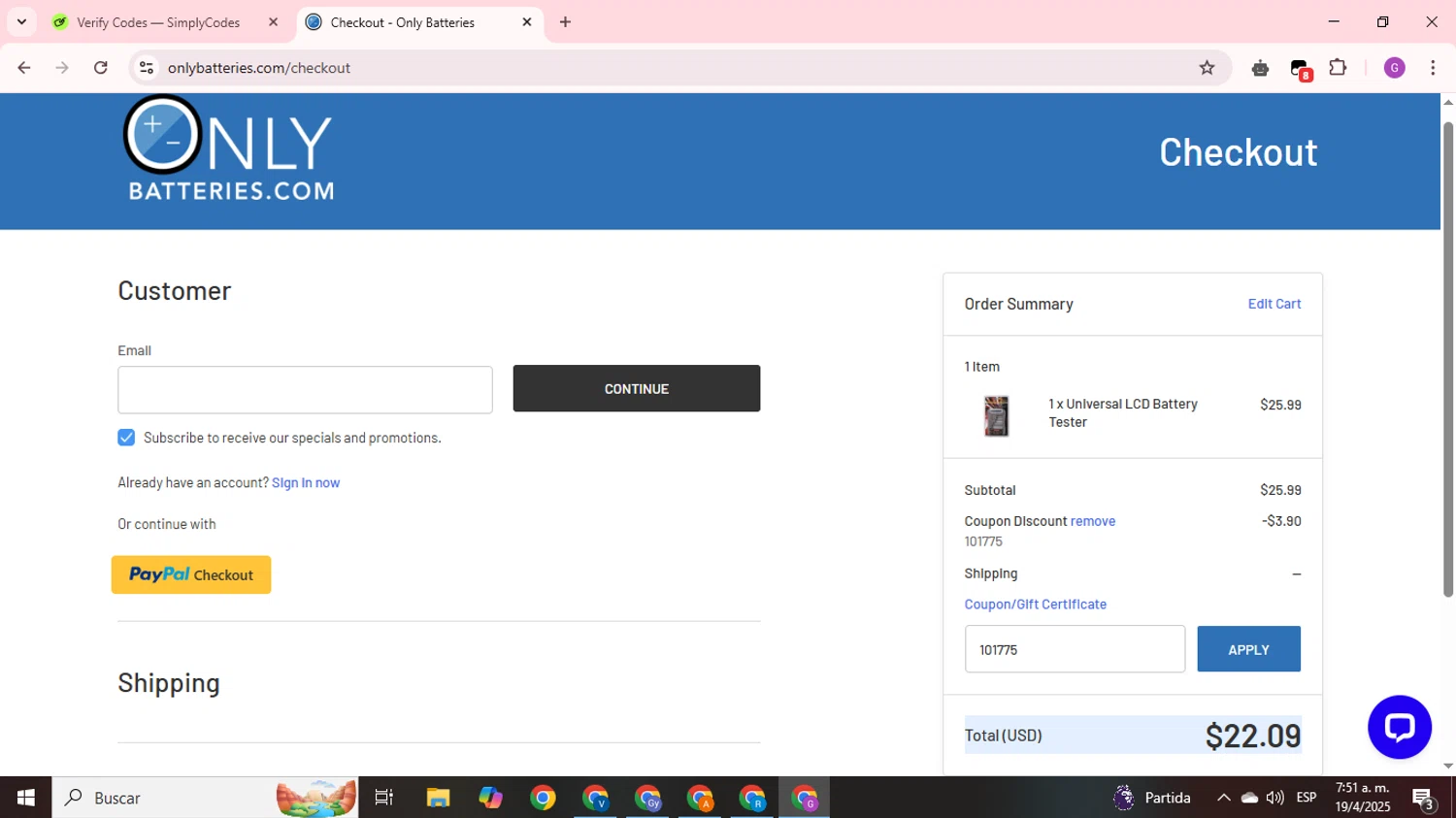Click the address bar URL
The height and width of the screenshot is (818, 1456).
click(x=258, y=68)
